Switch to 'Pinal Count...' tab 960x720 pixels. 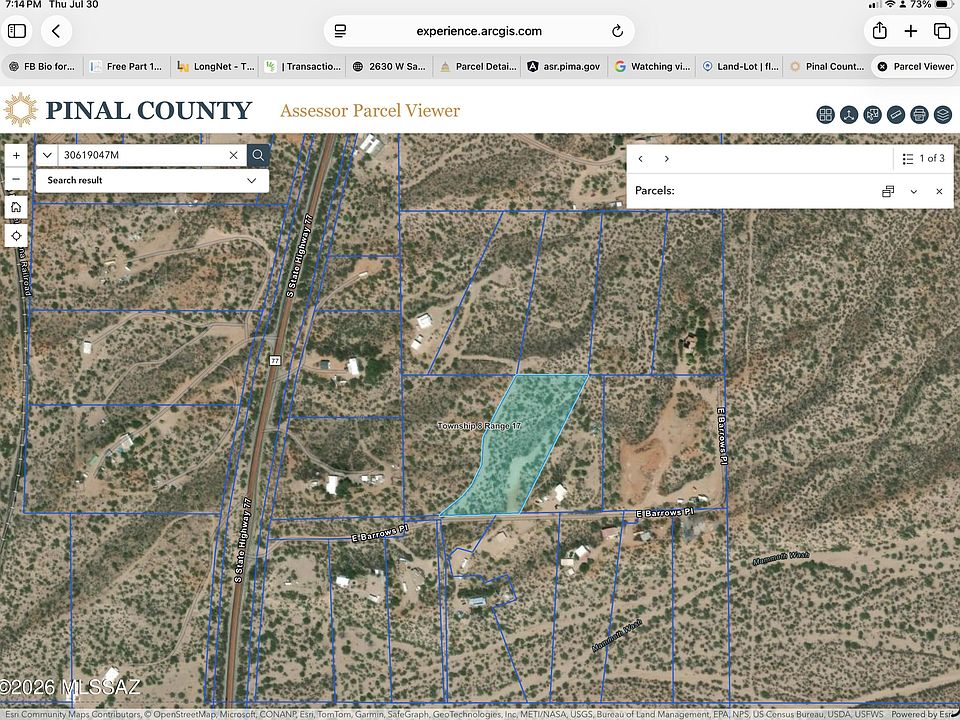[x=827, y=66]
